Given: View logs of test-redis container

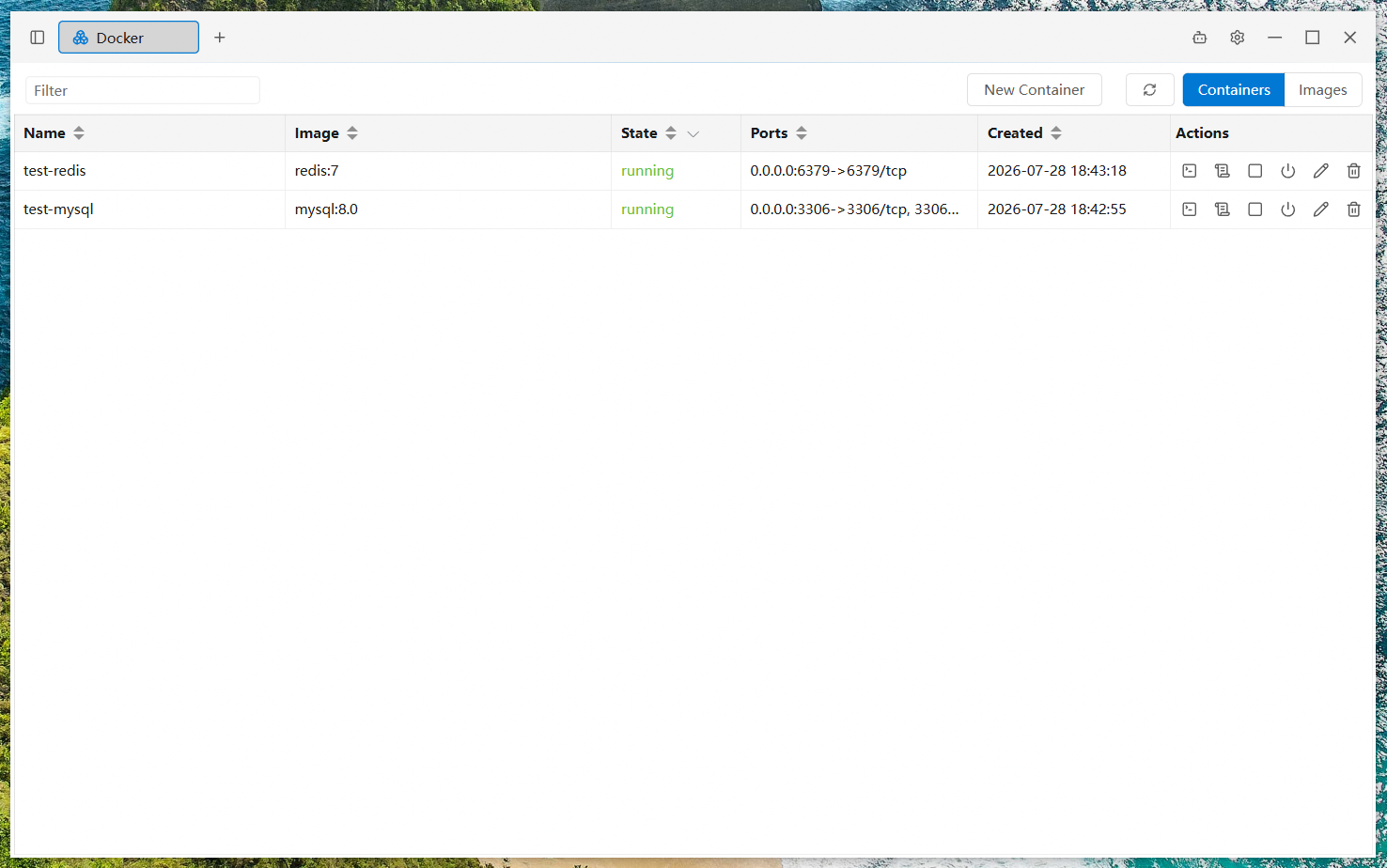Looking at the screenshot, I should point(1222,171).
